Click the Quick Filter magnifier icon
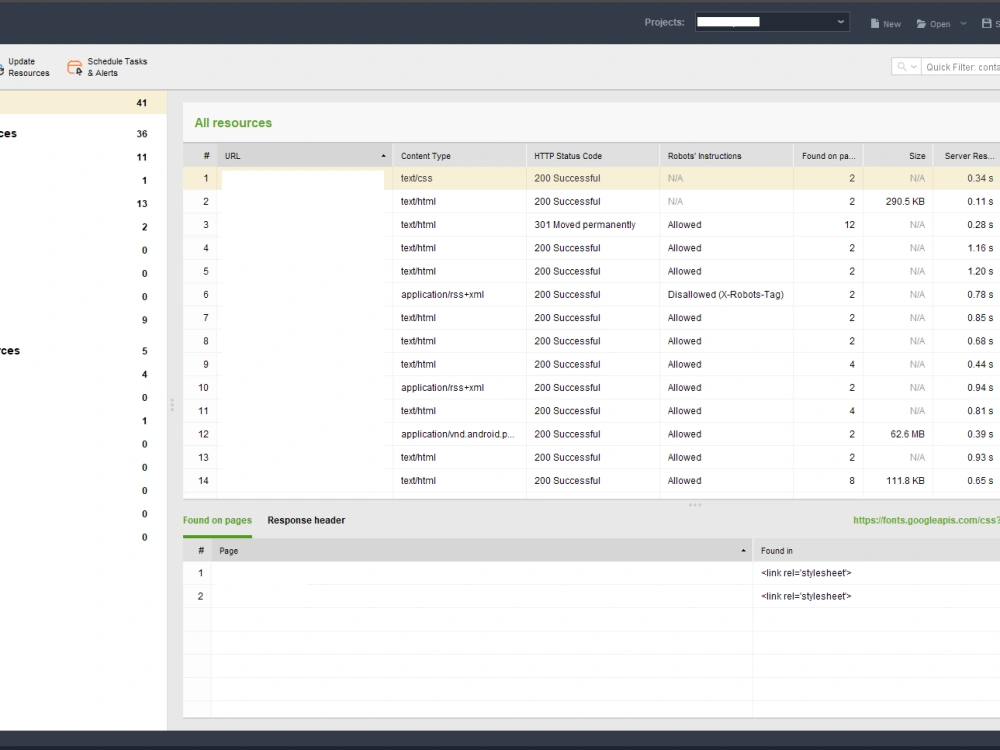Screen dimensions: 1000x750 [901, 66]
